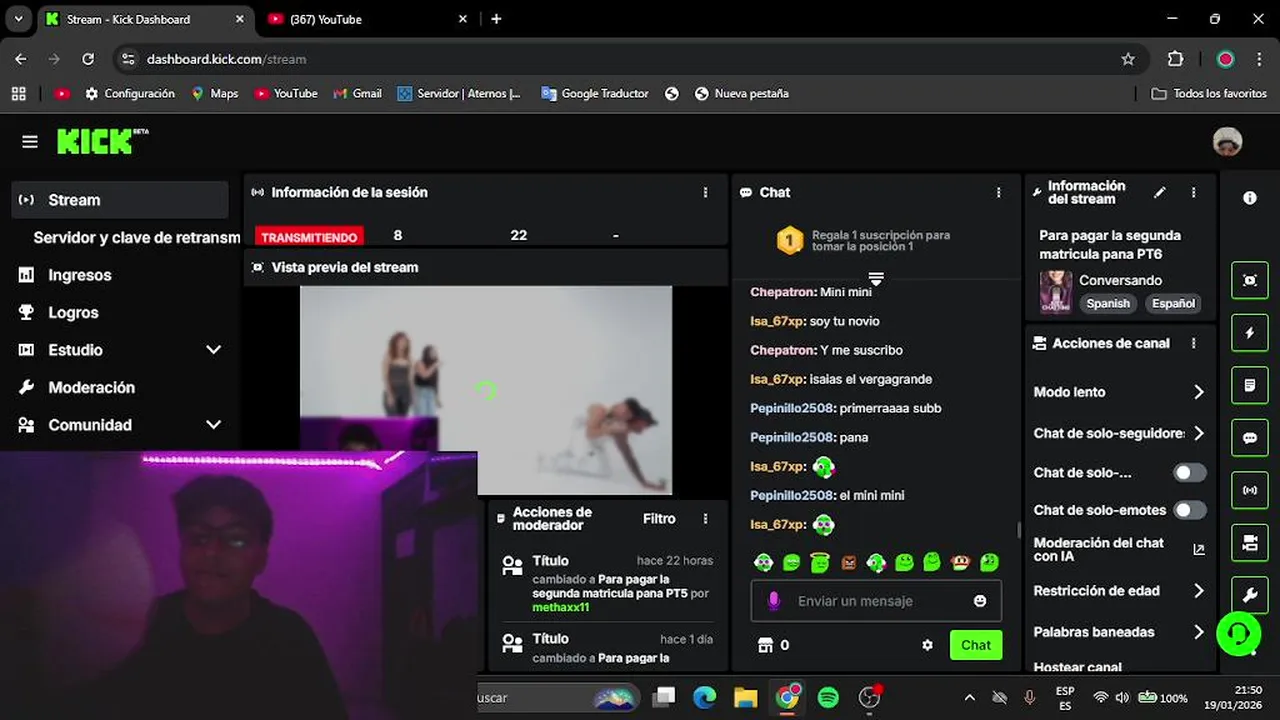Click the purple microphone icon in chat input
Viewport: 1280px width, 720px height.
tap(773, 601)
